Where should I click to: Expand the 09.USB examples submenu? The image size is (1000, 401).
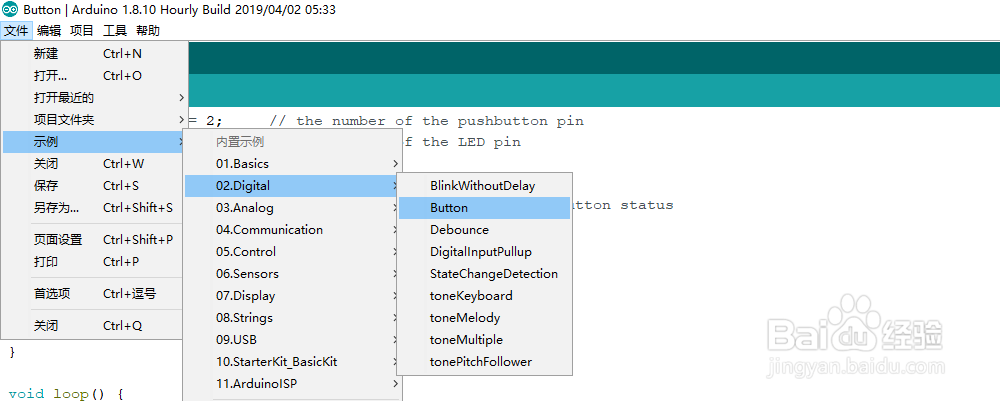(293, 340)
